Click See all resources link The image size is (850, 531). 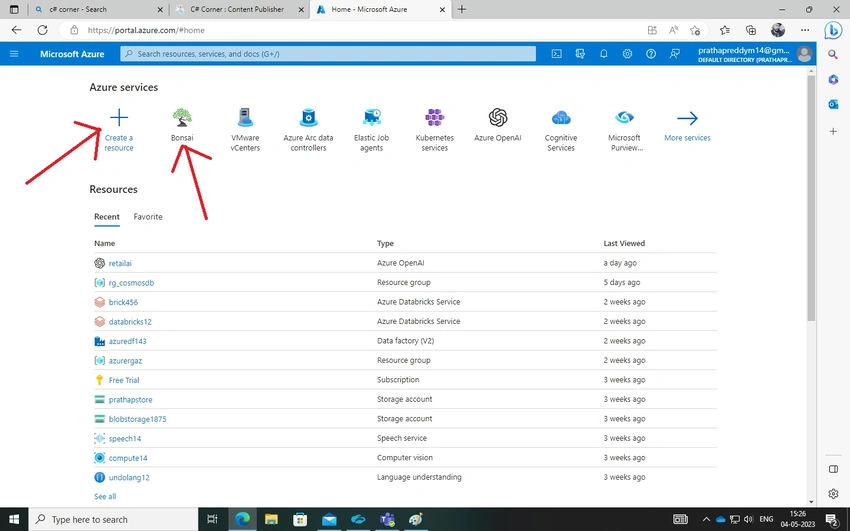(105, 496)
